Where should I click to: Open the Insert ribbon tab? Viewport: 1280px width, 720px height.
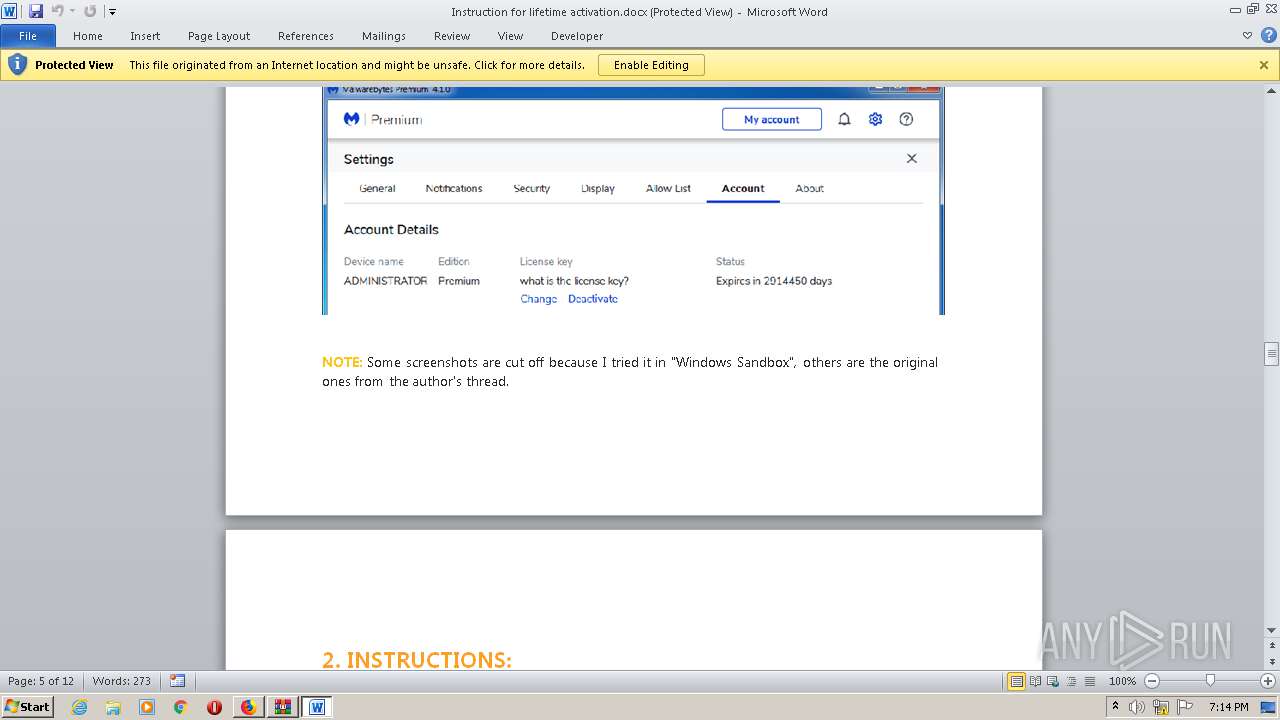click(145, 35)
